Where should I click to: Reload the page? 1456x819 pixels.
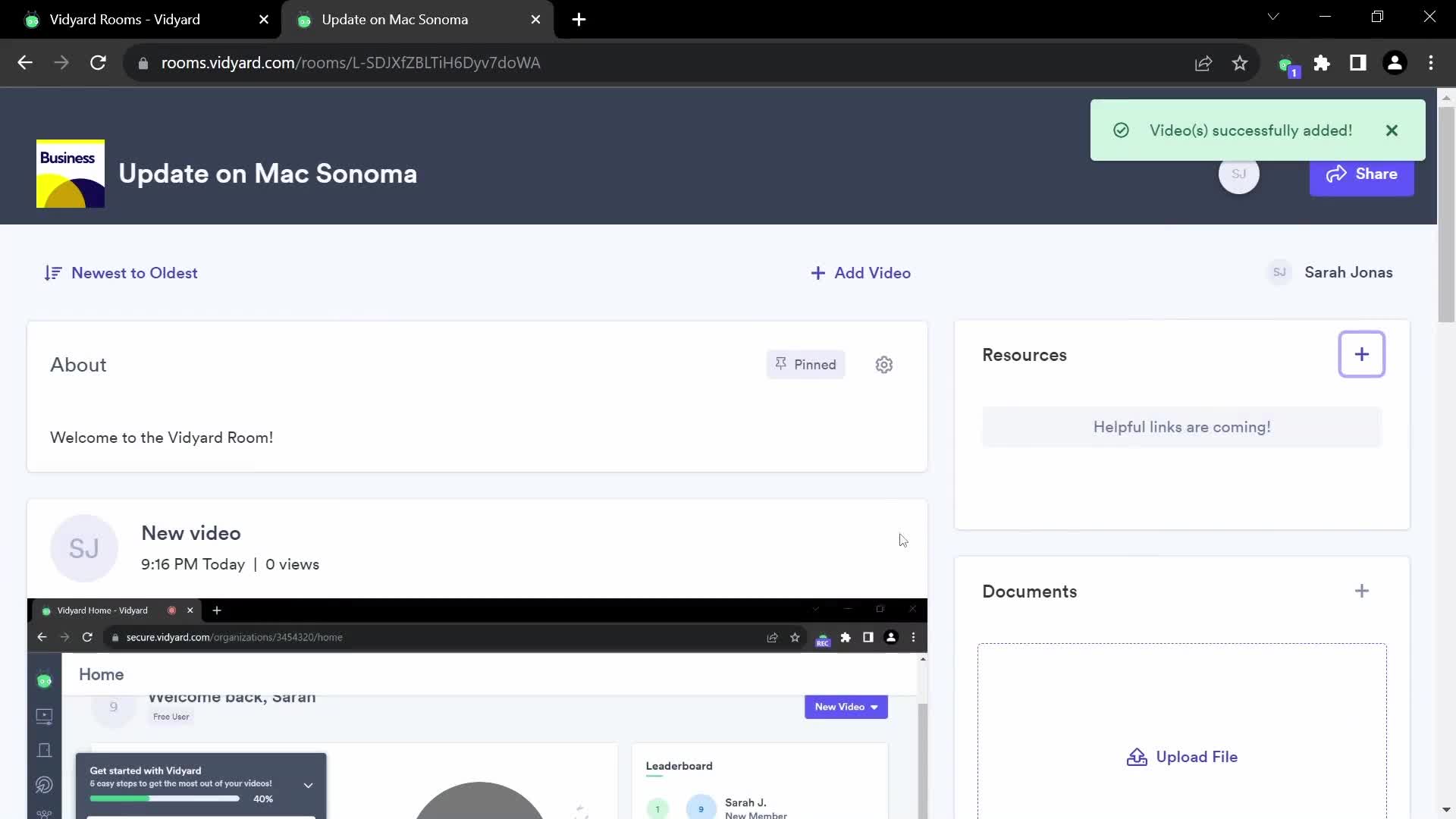[98, 63]
